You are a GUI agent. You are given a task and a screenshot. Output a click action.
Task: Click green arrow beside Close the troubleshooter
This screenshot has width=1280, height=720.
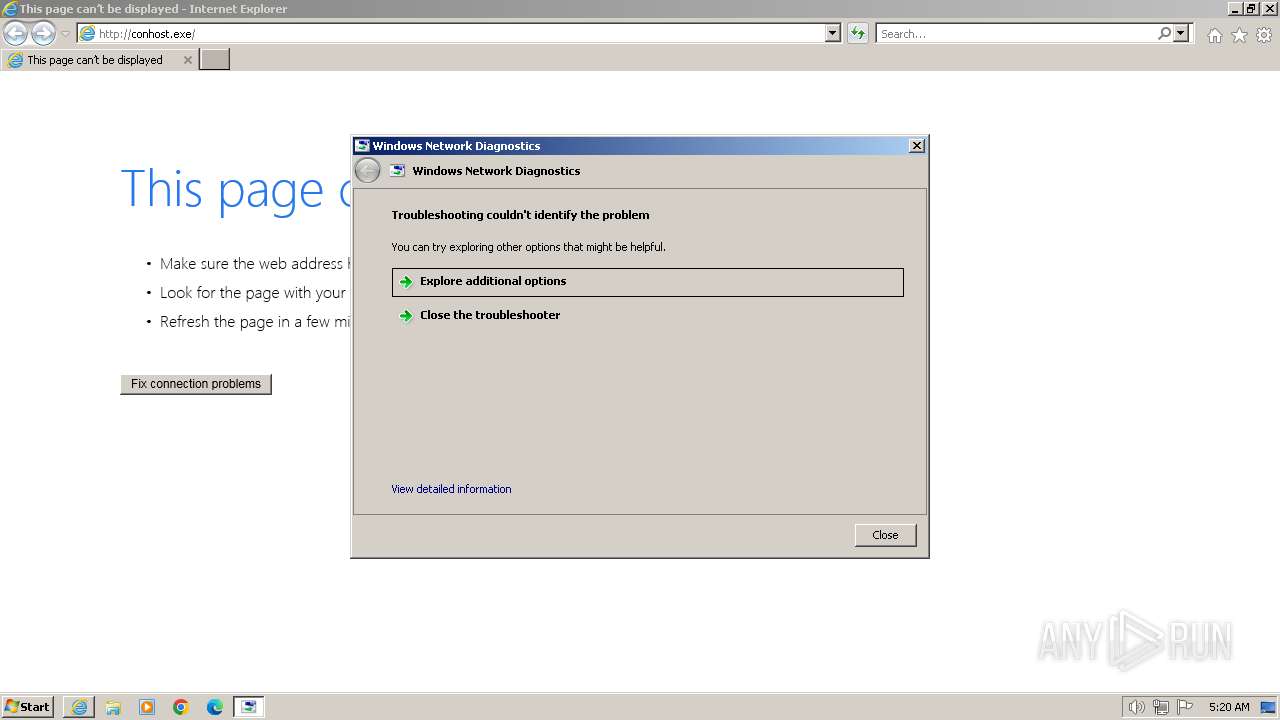coord(406,316)
